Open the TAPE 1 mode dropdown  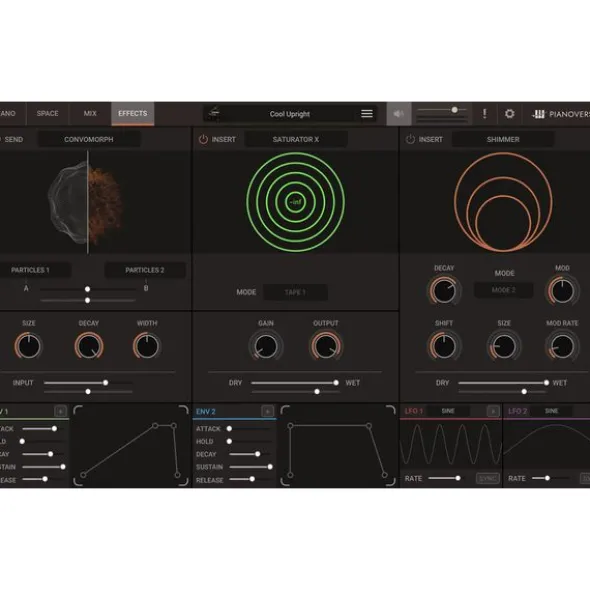pyautogui.click(x=295, y=292)
